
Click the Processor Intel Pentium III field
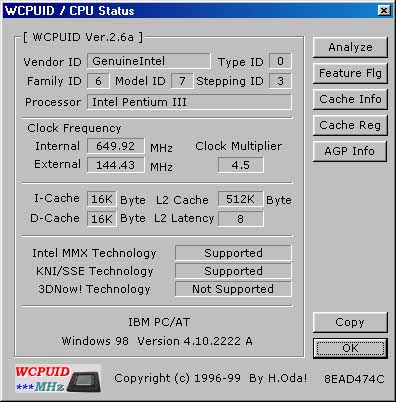[189, 102]
